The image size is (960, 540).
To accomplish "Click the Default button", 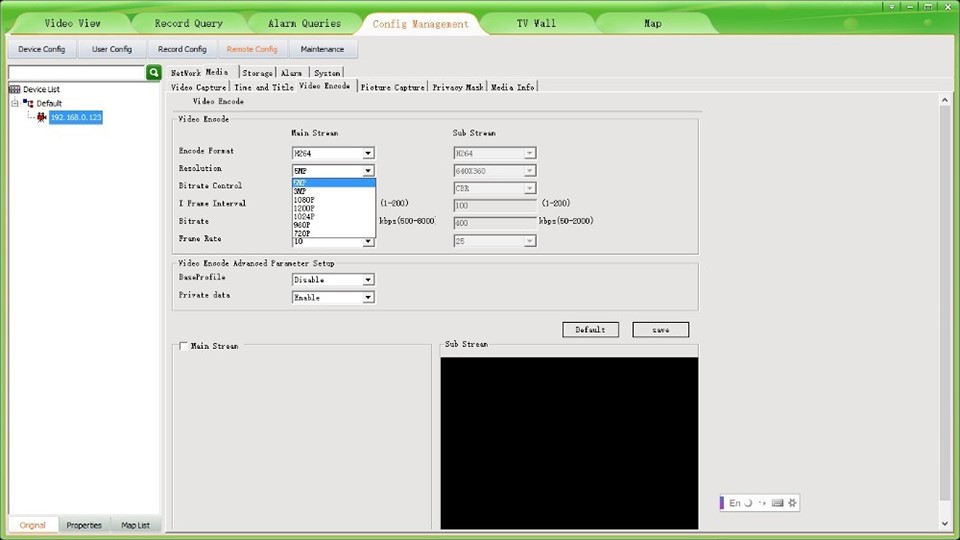I will pyautogui.click(x=590, y=330).
